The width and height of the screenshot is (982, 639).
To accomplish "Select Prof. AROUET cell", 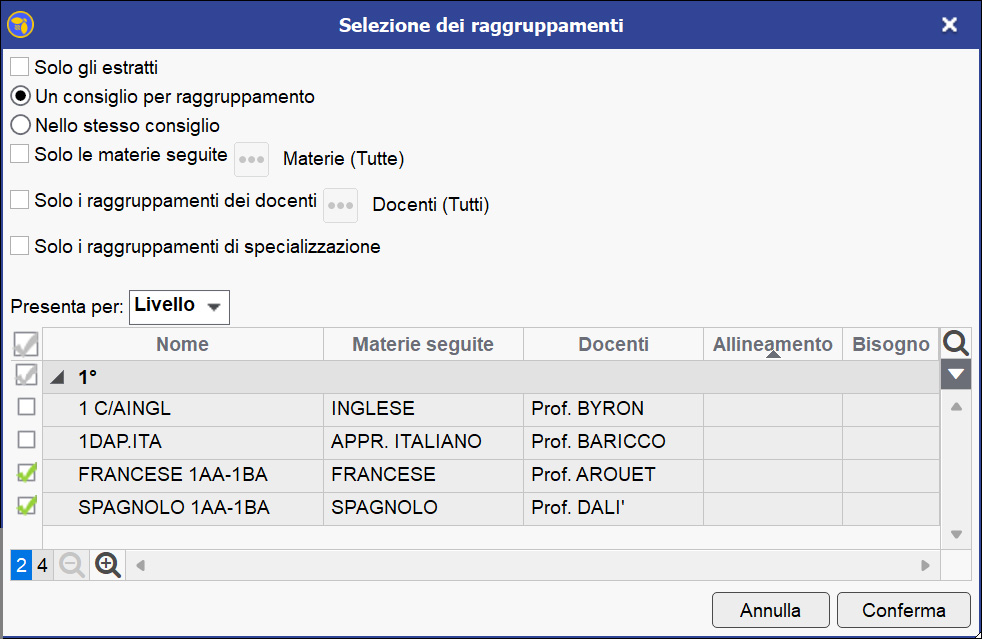I will [x=613, y=474].
